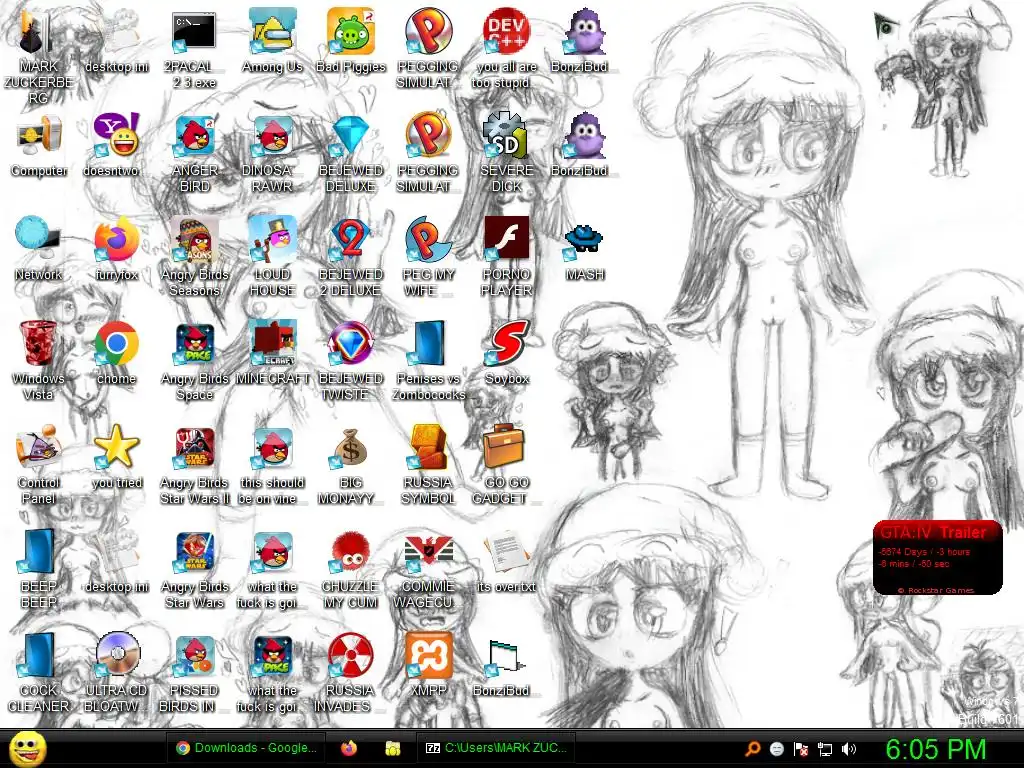This screenshot has height=768, width=1024.
Task: Open the LOUD HOUSE icon
Action: (272, 240)
